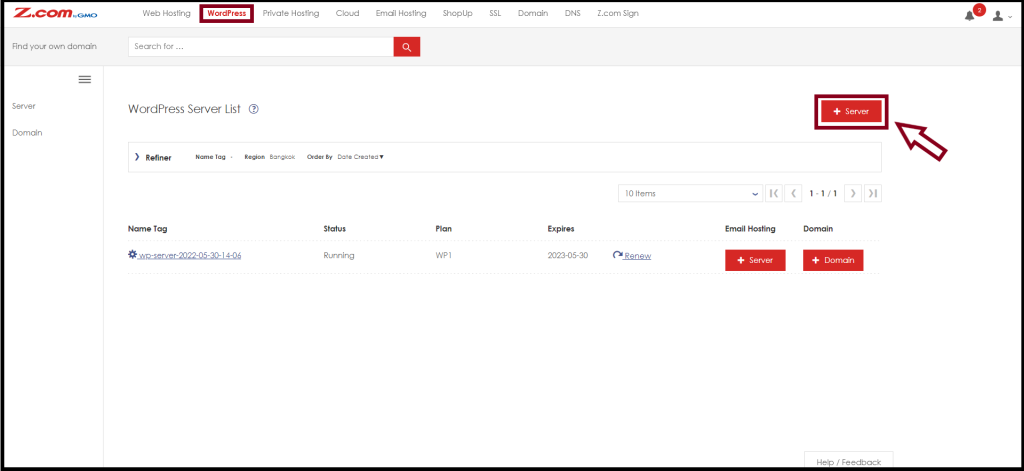The height and width of the screenshot is (471, 1024).
Task: Click the help question mark icon
Action: (254, 109)
